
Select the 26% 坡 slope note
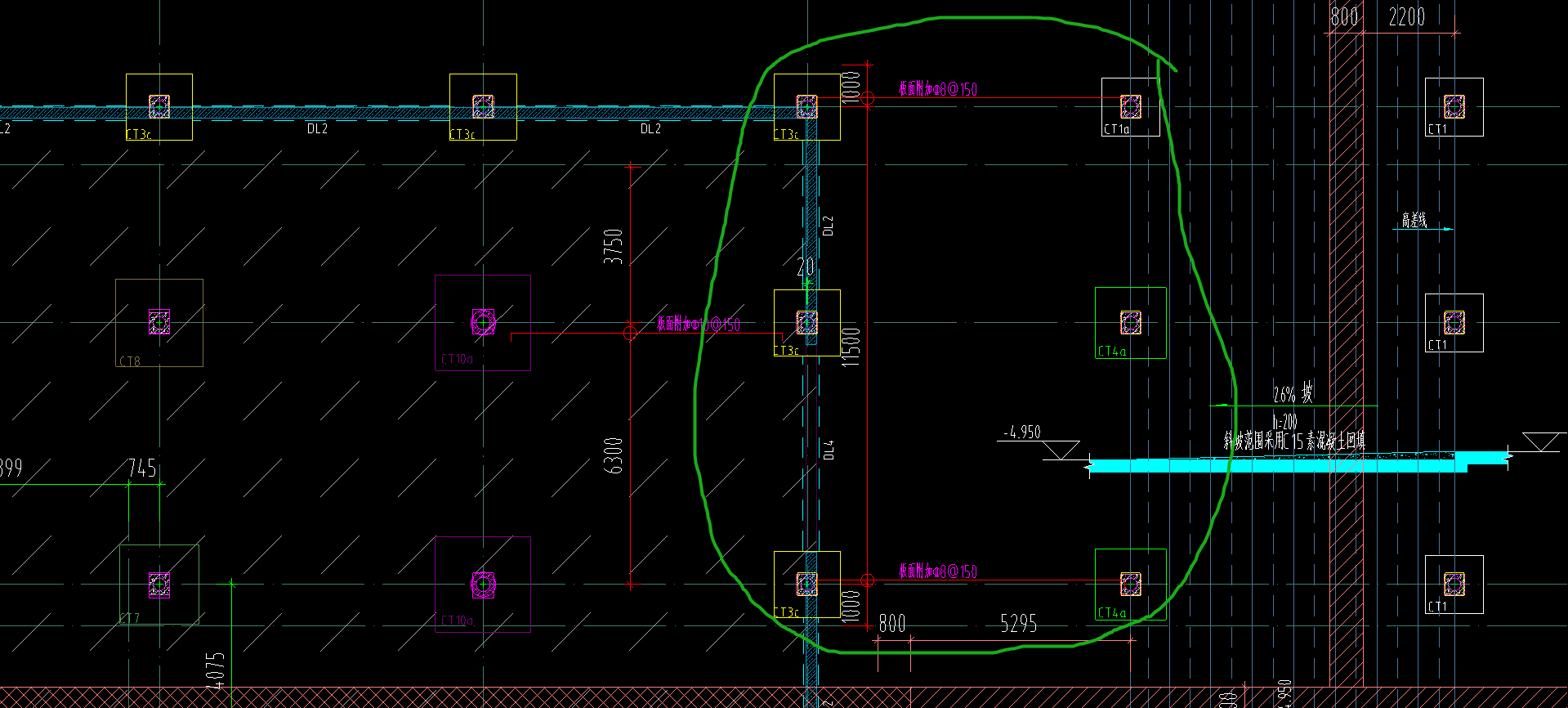coord(1293,394)
